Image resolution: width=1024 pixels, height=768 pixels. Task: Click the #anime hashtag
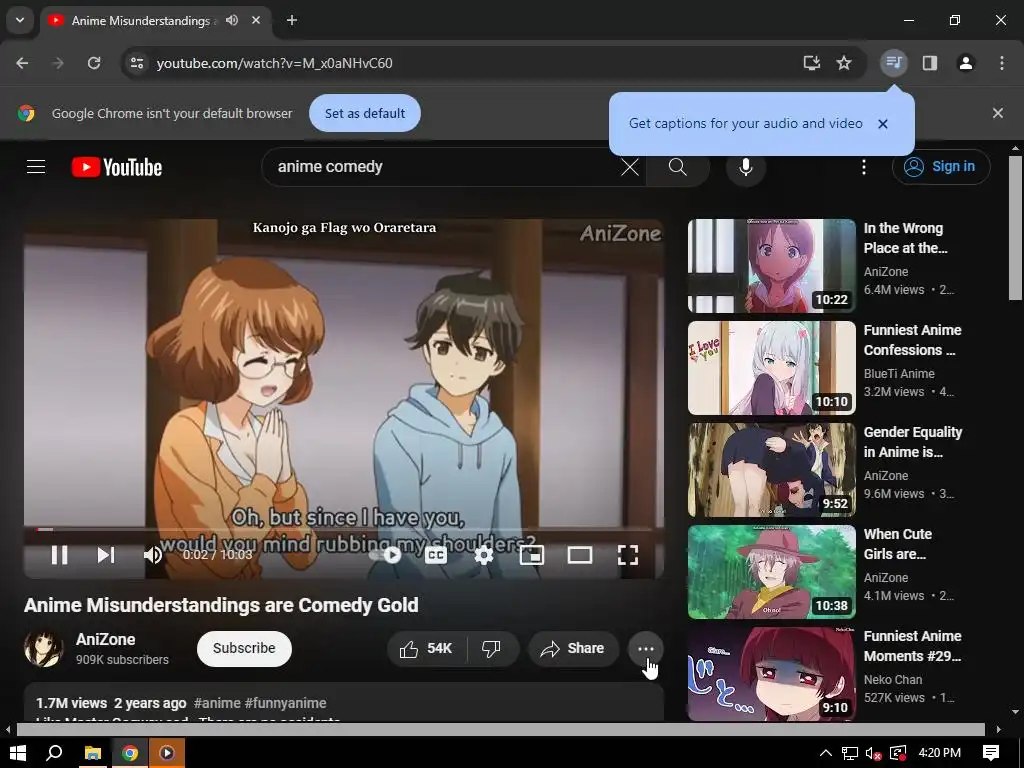click(217, 703)
